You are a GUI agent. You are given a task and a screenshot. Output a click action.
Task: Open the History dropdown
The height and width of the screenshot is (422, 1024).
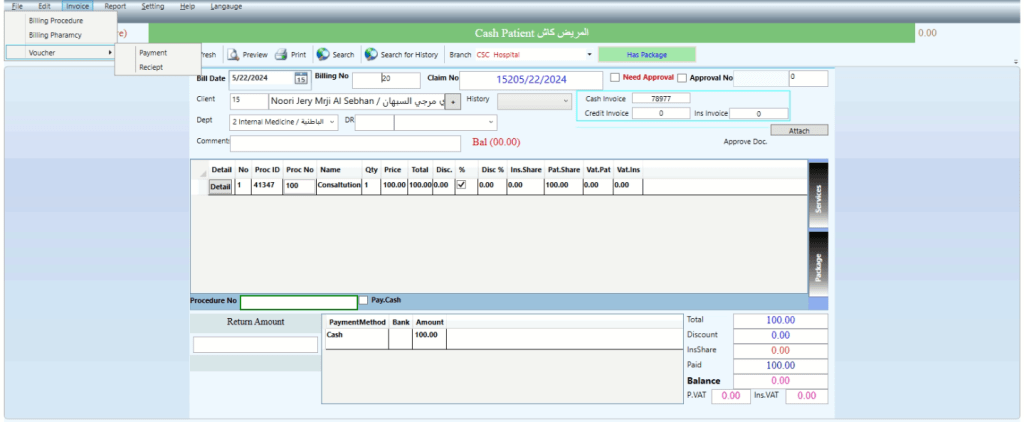[565, 101]
